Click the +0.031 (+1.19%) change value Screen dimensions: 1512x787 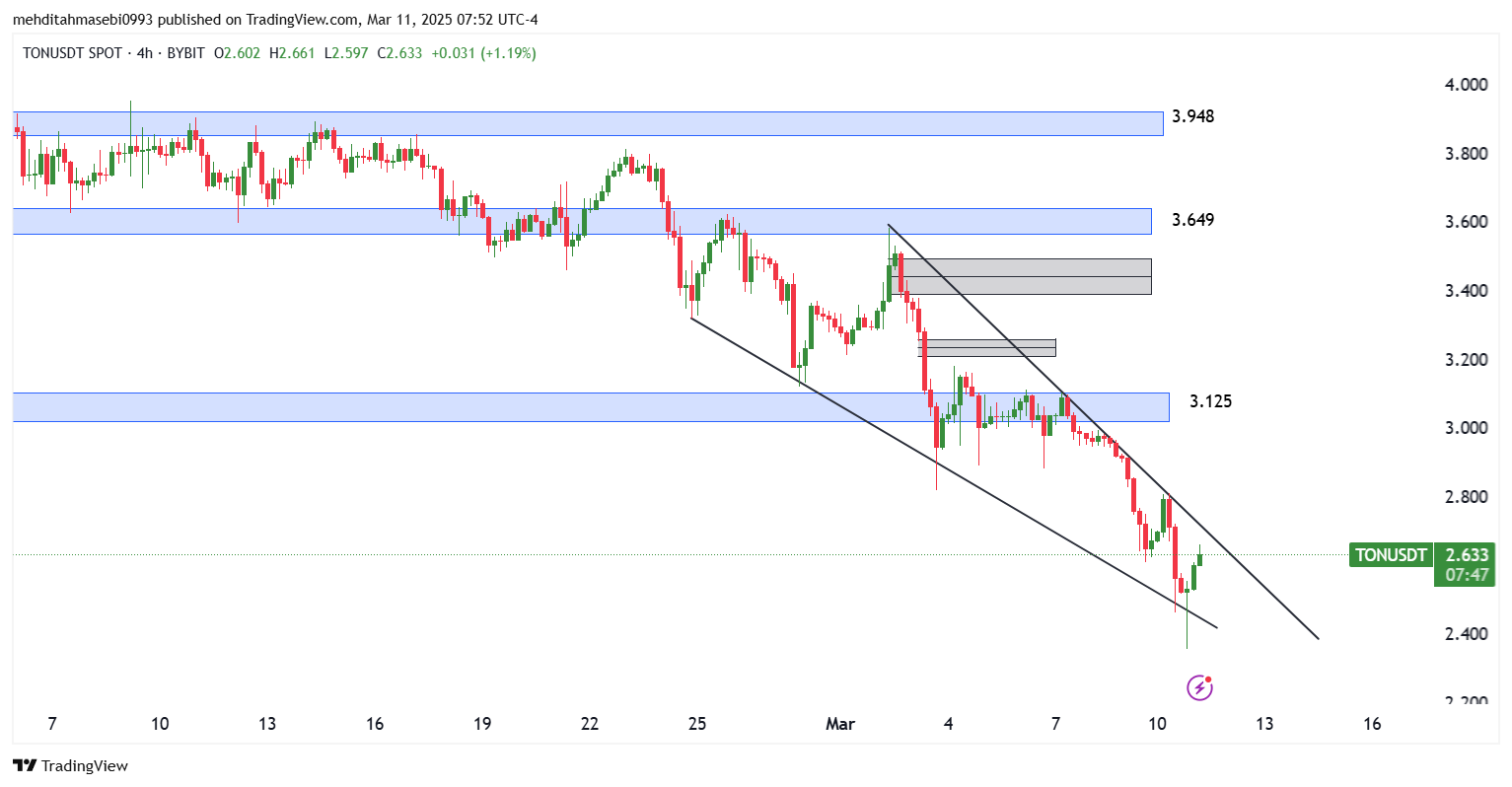pyautogui.click(x=483, y=53)
